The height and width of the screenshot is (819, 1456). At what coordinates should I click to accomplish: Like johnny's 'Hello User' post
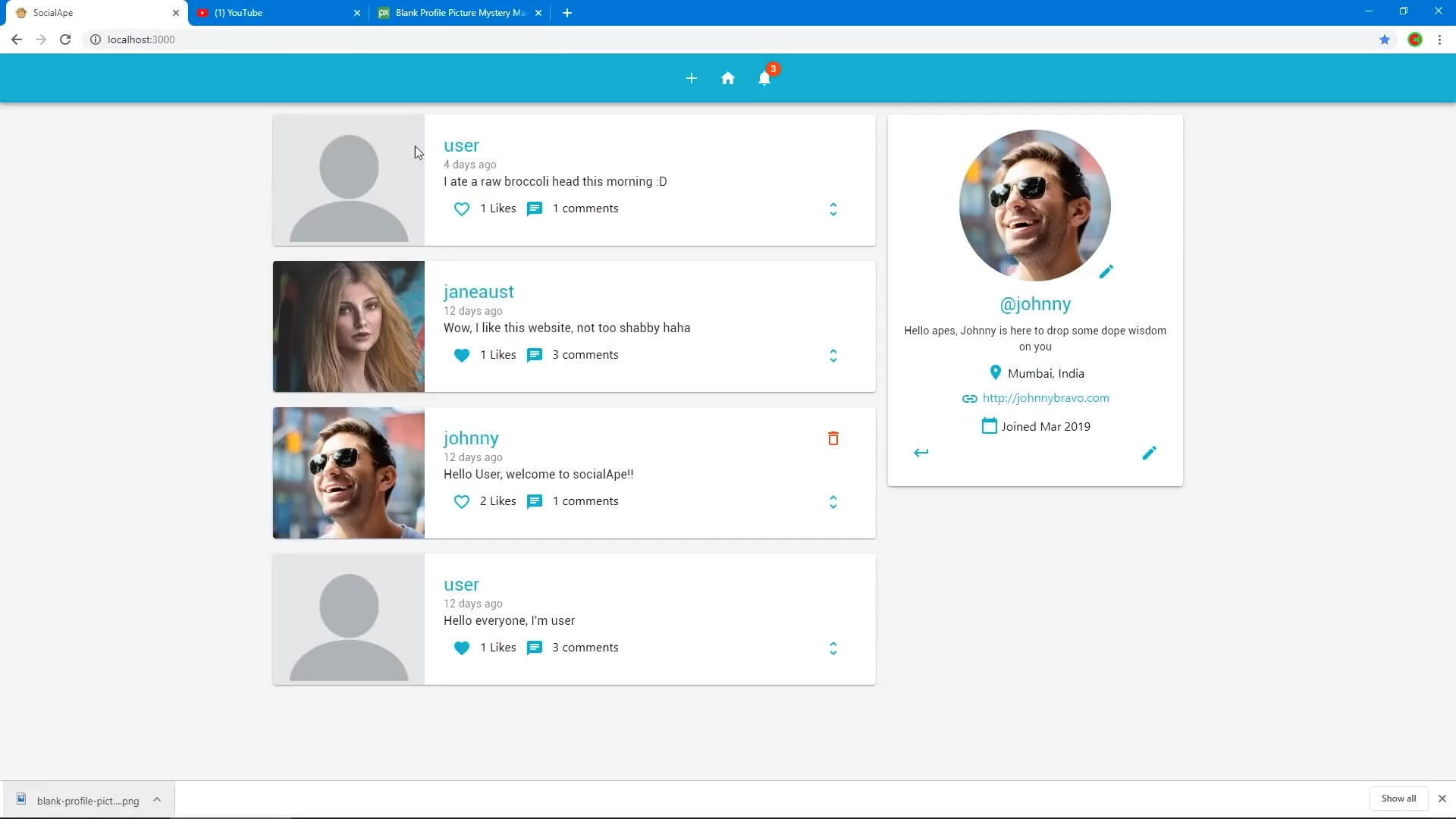pyautogui.click(x=461, y=501)
